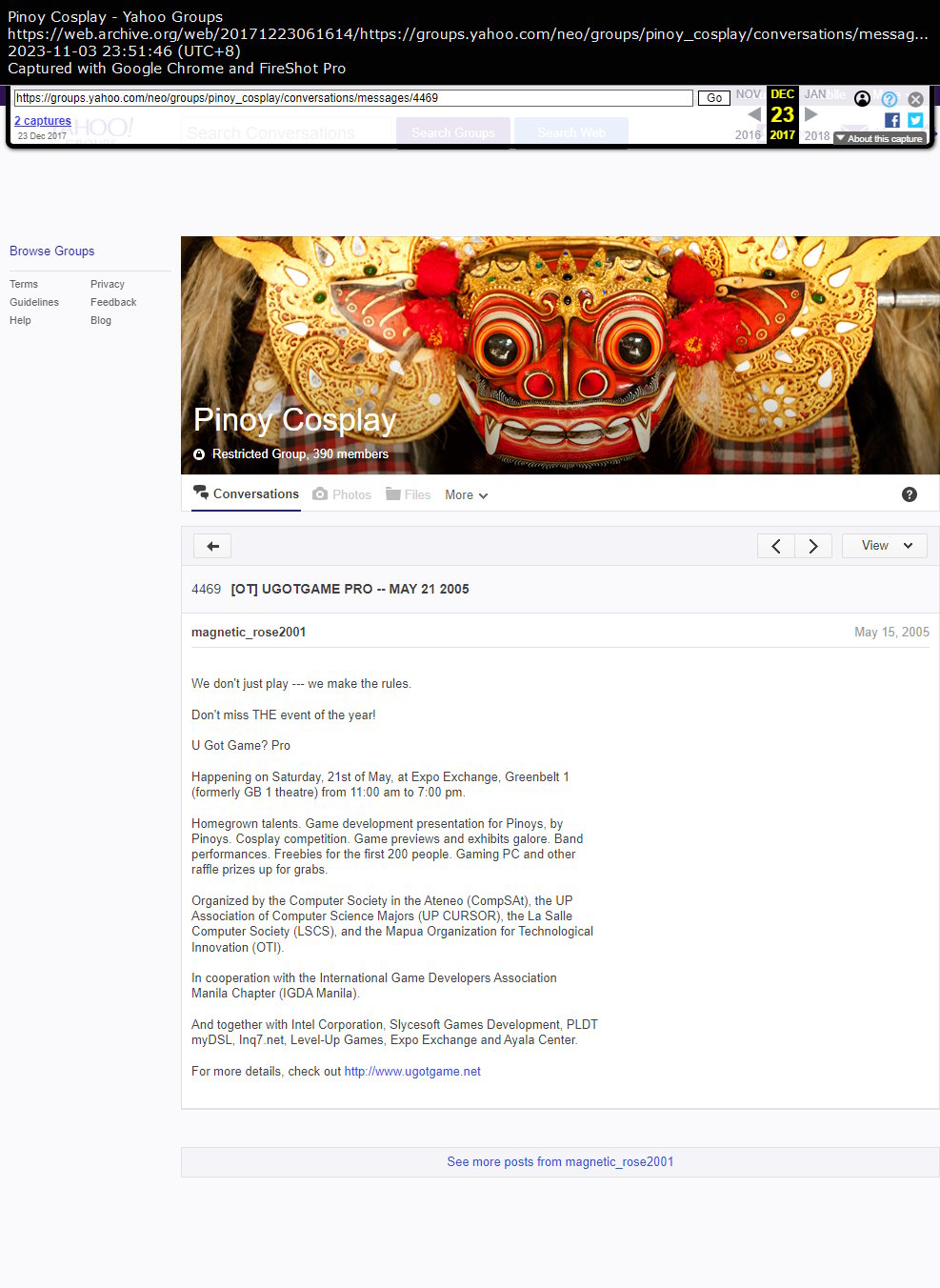Click the Pinoy Cosplay group title
The image size is (940, 1288).
[294, 419]
